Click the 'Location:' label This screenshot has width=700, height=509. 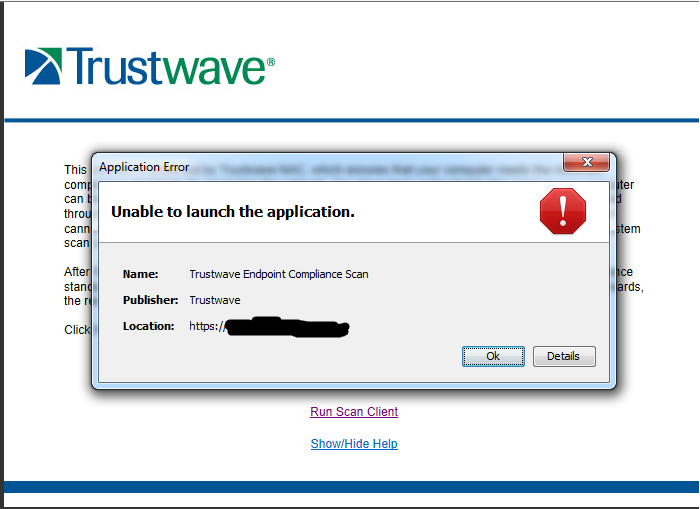[148, 326]
